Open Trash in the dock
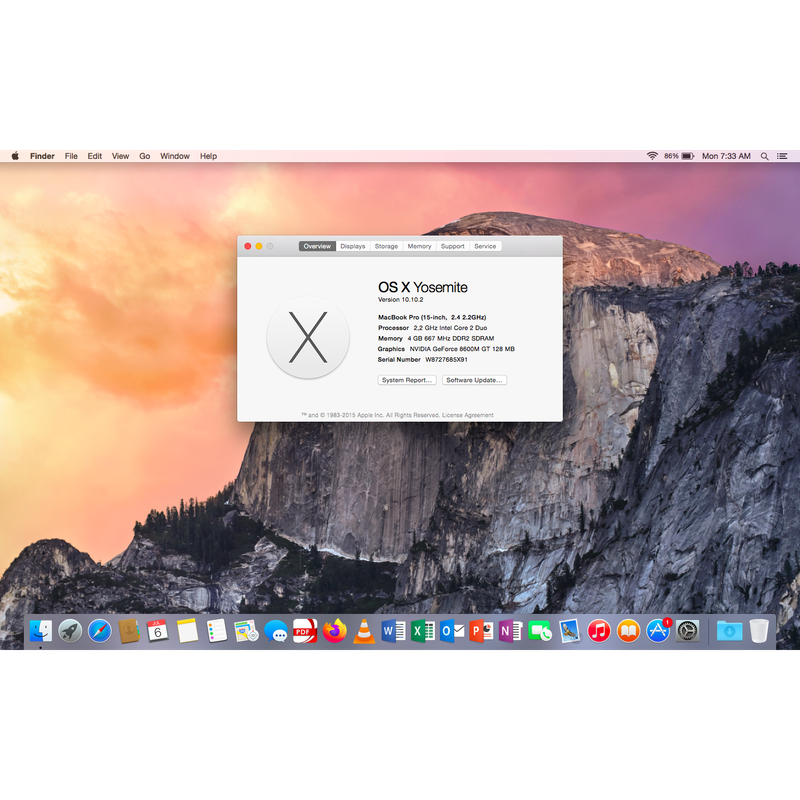The height and width of the screenshot is (800, 800). 759,631
